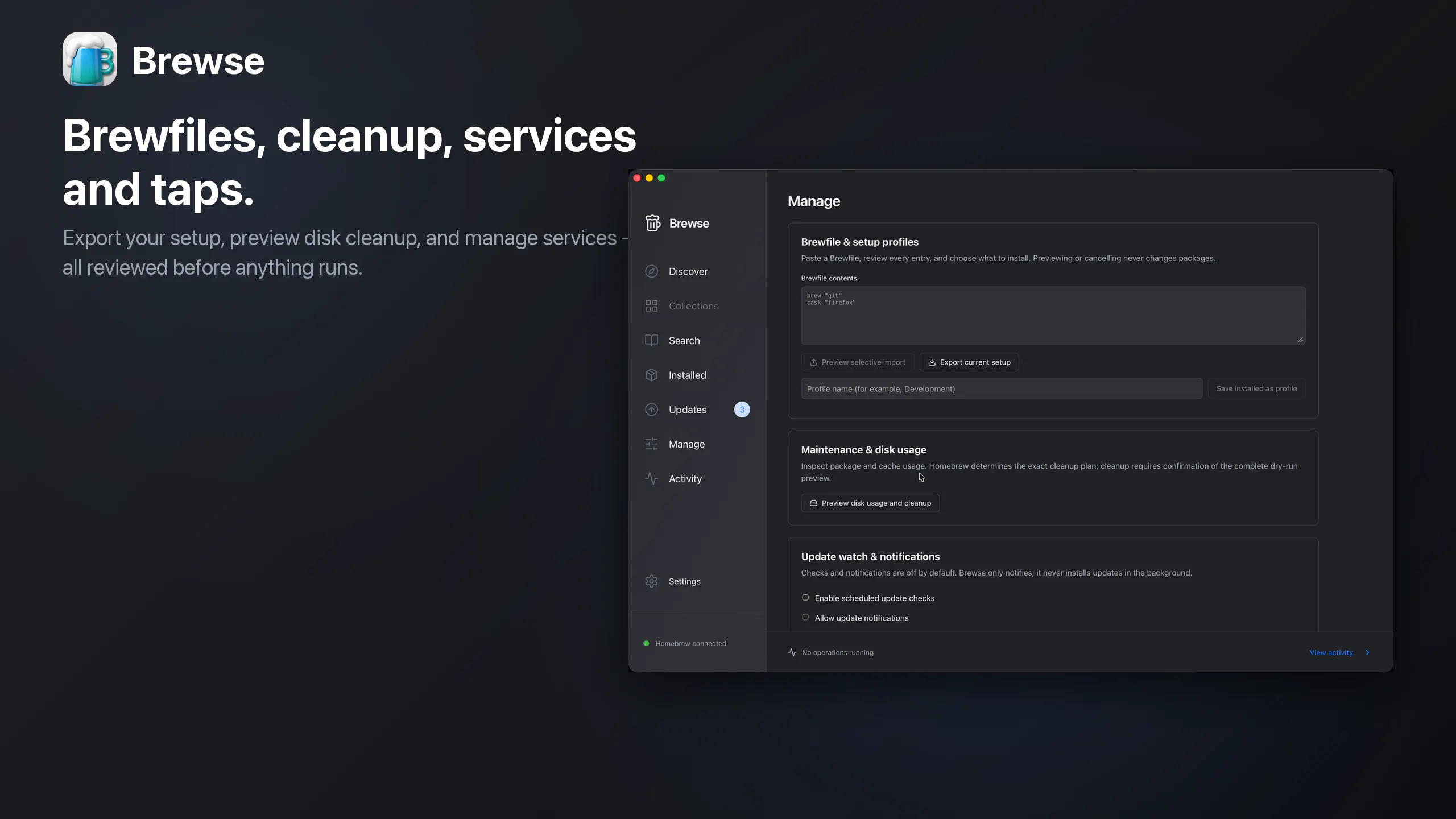Click the Brewse sidebar title text
This screenshot has width=1456, height=819.
tap(689, 223)
